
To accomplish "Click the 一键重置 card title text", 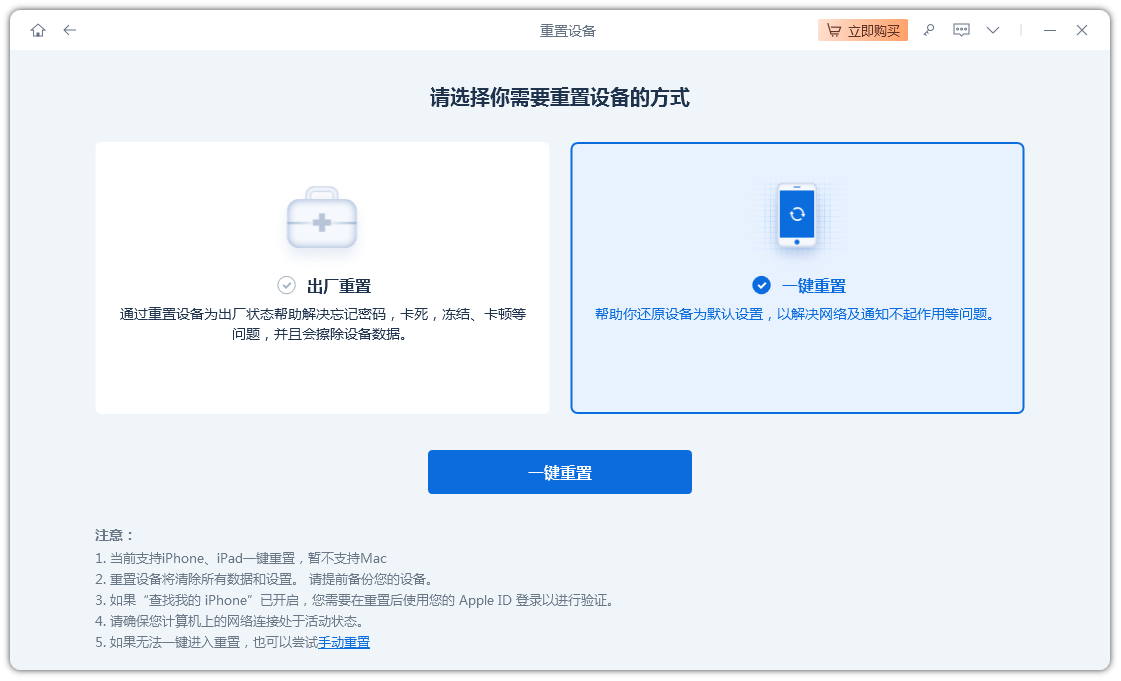I will (x=813, y=286).
